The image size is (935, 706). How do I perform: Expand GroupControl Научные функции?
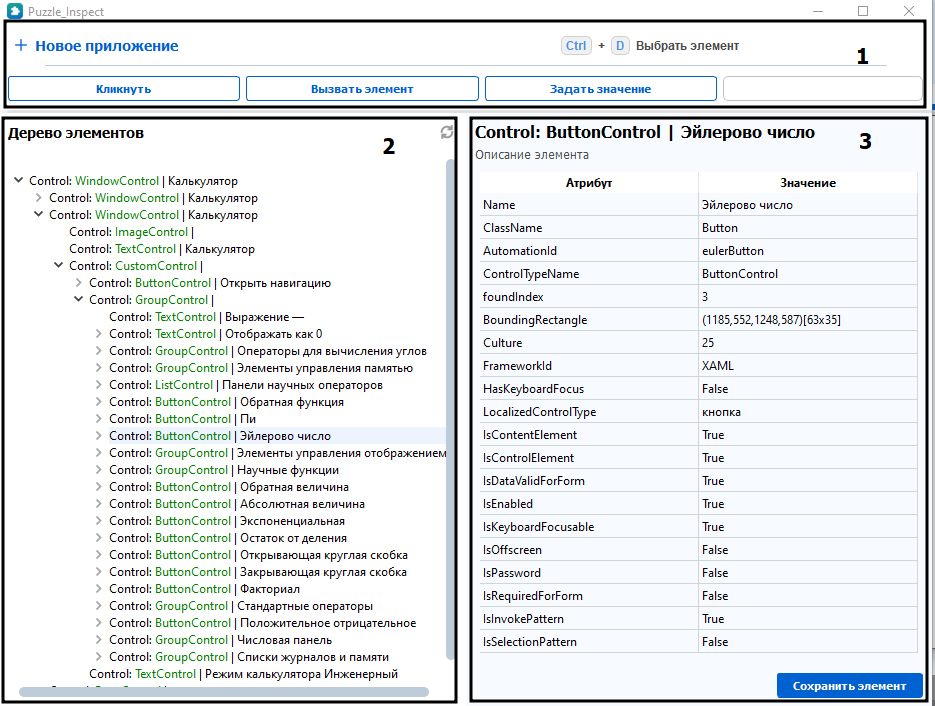click(x=99, y=469)
